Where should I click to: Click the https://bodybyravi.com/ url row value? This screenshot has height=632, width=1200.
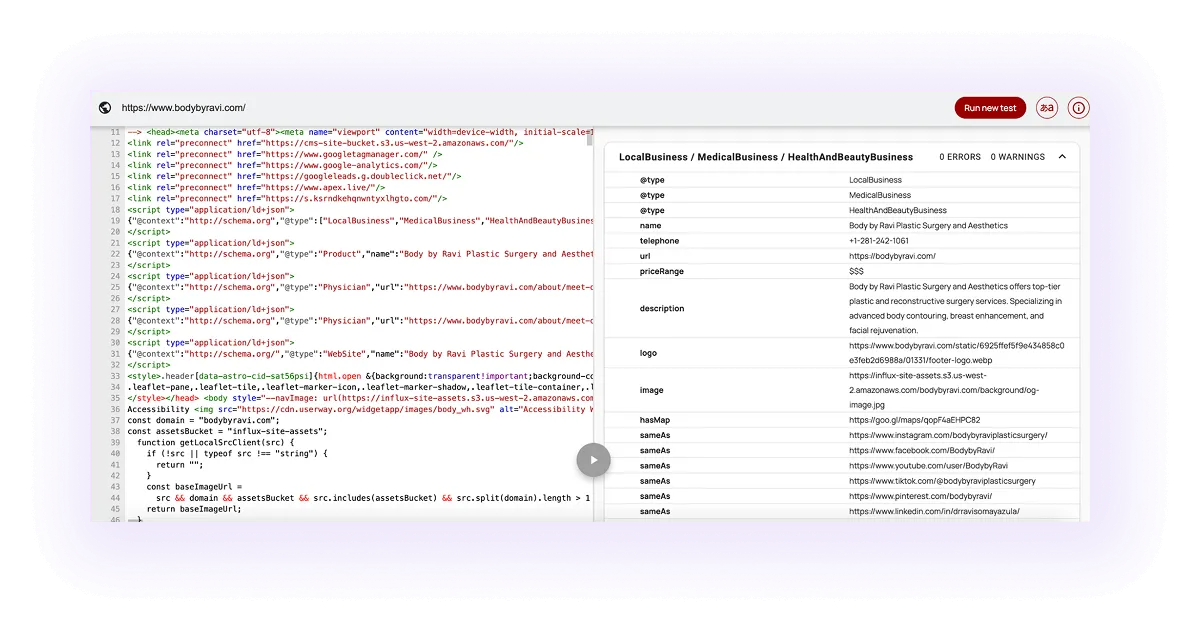891,255
